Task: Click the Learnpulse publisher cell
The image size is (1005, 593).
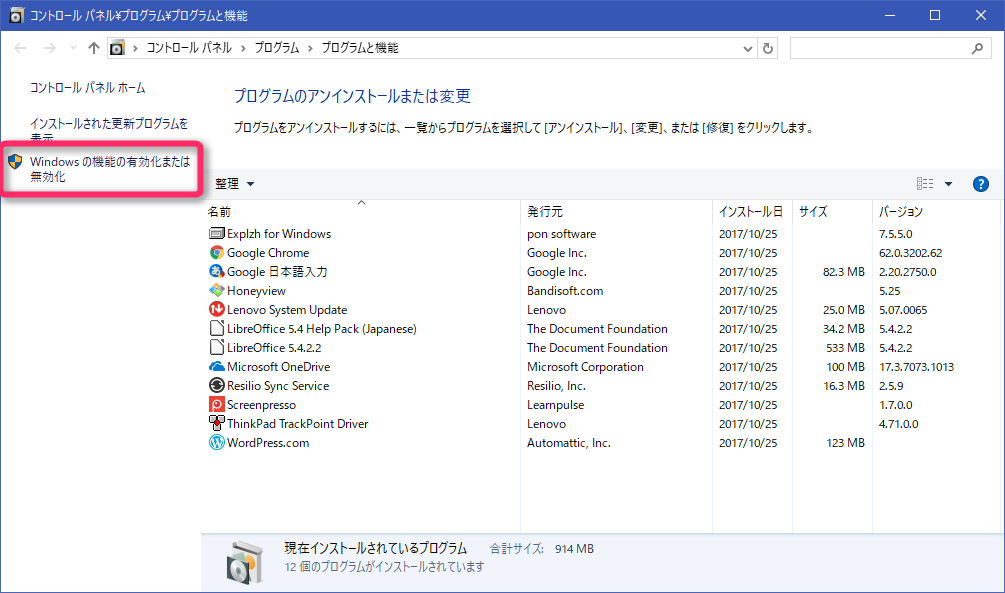Action: click(x=556, y=405)
